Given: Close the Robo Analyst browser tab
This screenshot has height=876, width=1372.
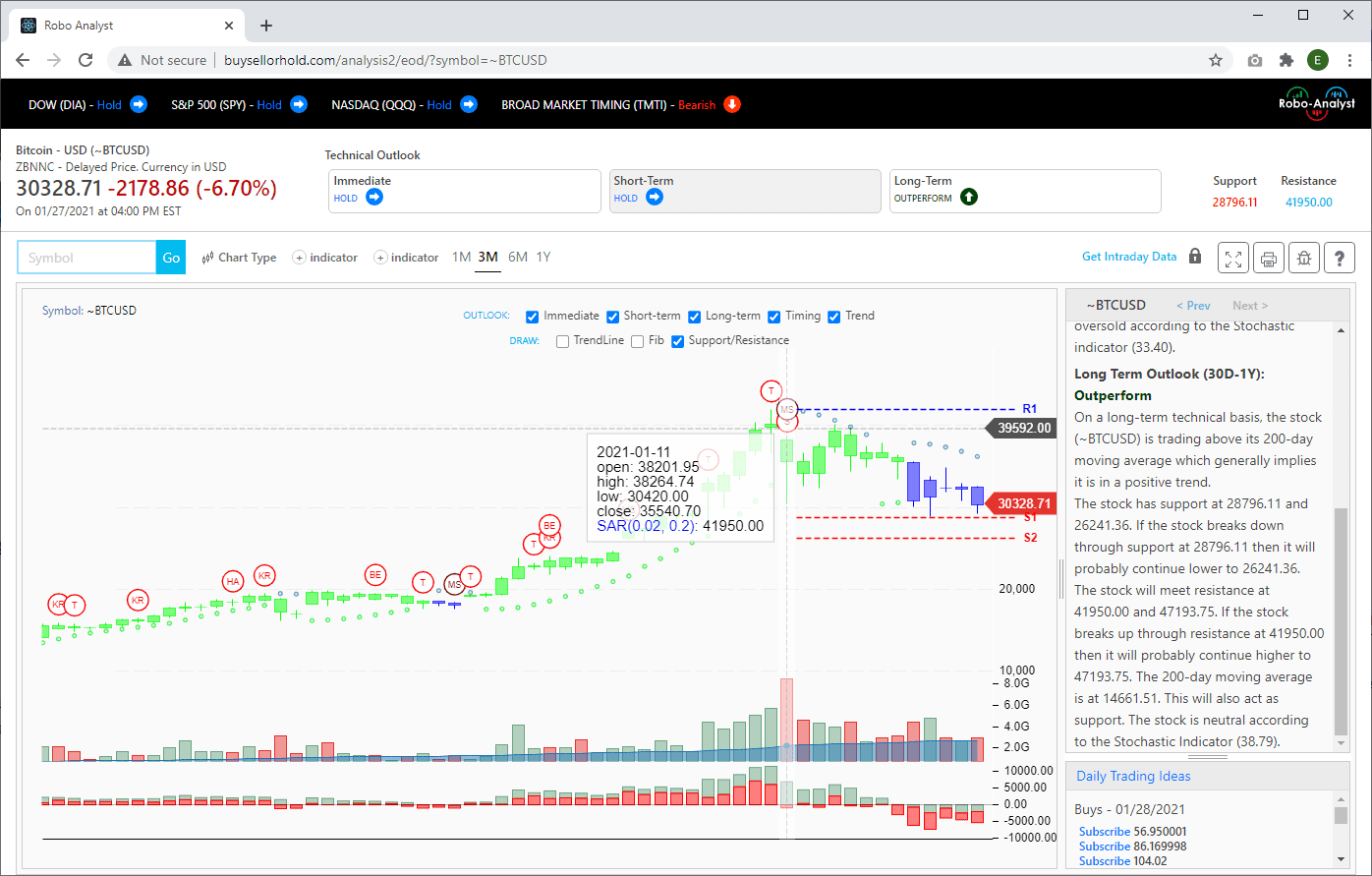Looking at the screenshot, I should 229,26.
